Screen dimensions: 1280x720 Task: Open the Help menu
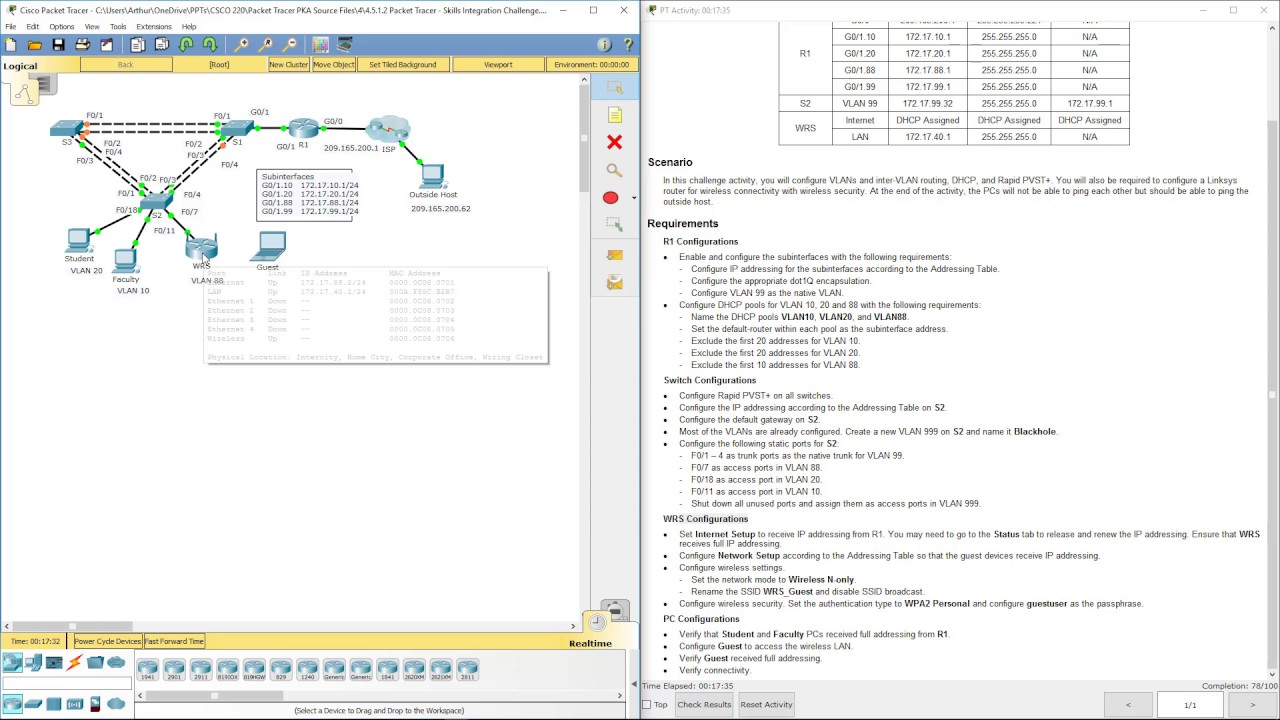tap(189, 26)
